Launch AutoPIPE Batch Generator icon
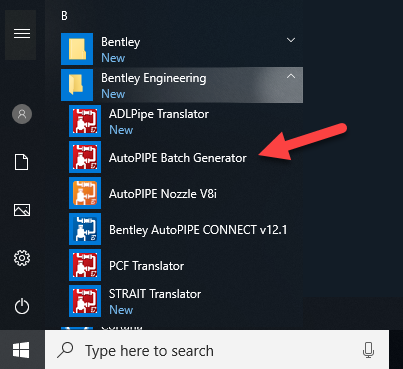The height and width of the screenshot is (369, 403). click(85, 157)
